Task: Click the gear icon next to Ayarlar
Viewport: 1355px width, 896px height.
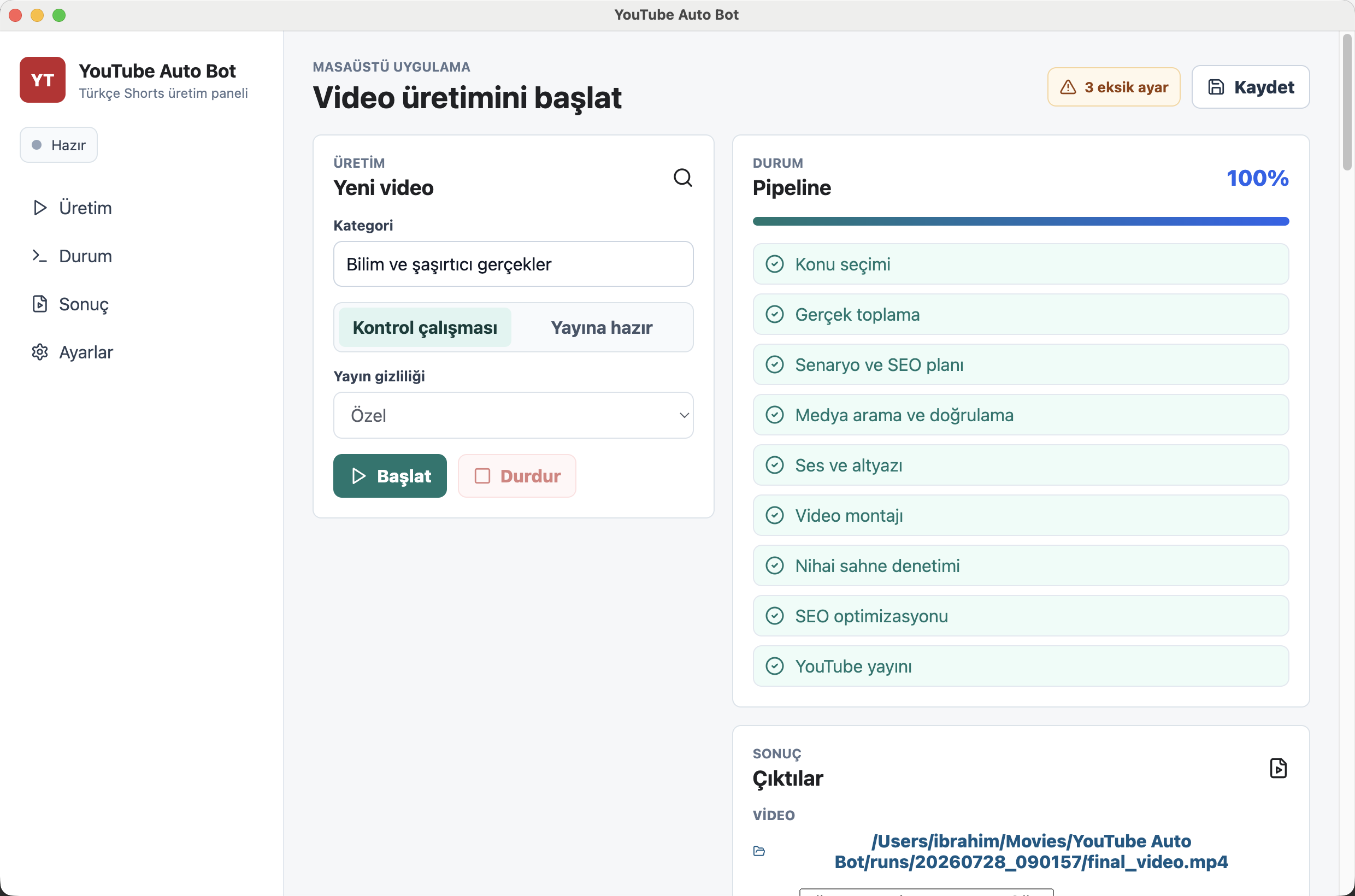Action: (39, 352)
